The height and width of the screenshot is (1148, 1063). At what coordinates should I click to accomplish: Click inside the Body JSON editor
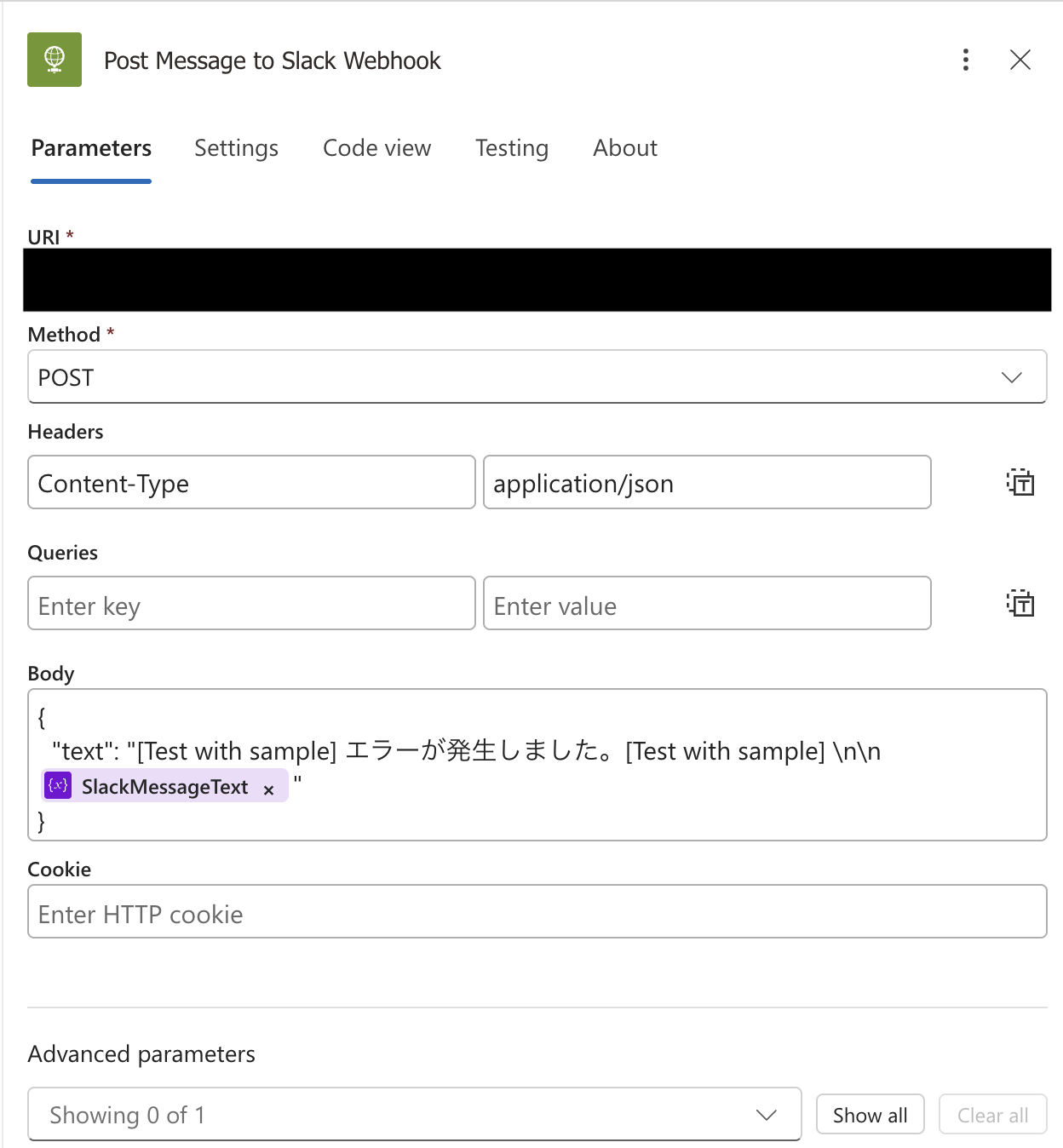tap(537, 765)
